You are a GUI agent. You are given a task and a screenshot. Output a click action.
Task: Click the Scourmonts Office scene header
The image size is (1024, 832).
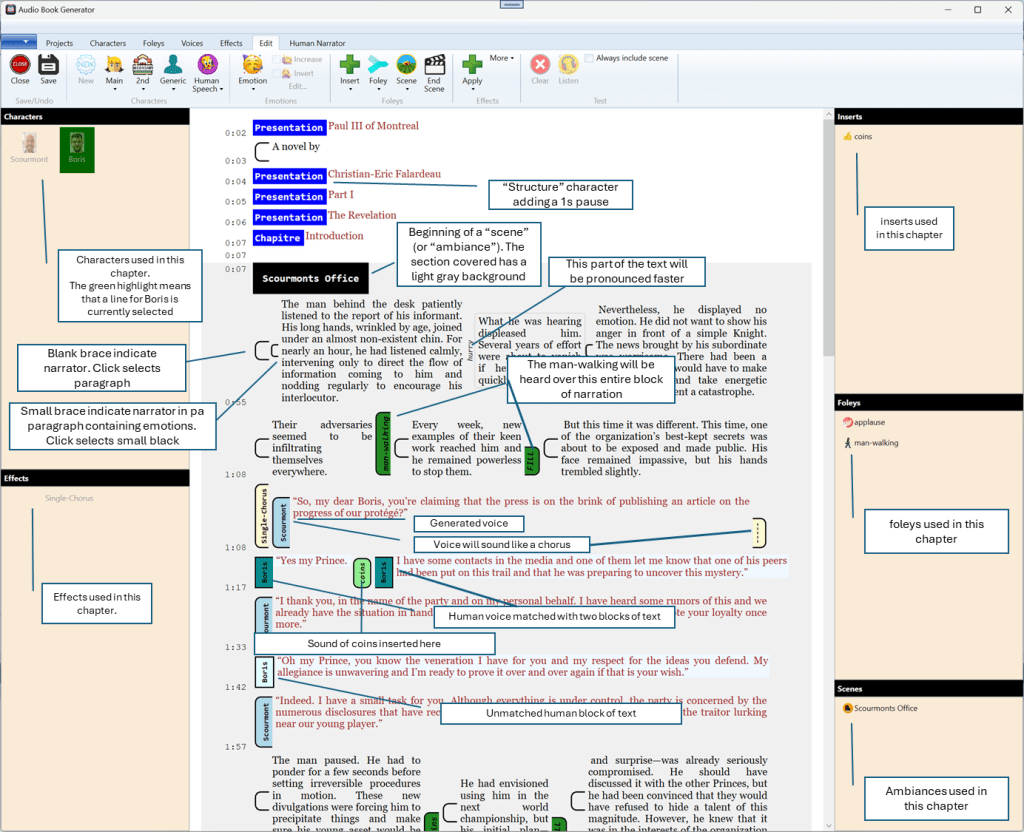coord(310,279)
